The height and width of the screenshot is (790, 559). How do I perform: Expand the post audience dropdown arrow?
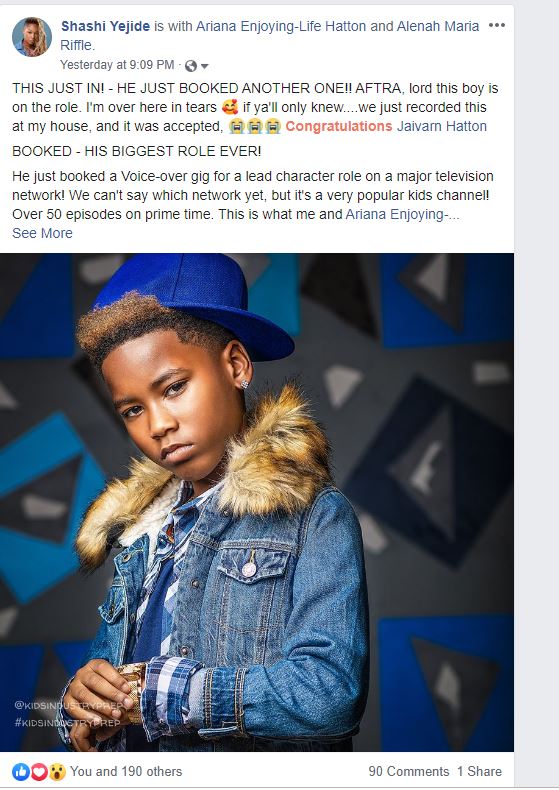204,66
